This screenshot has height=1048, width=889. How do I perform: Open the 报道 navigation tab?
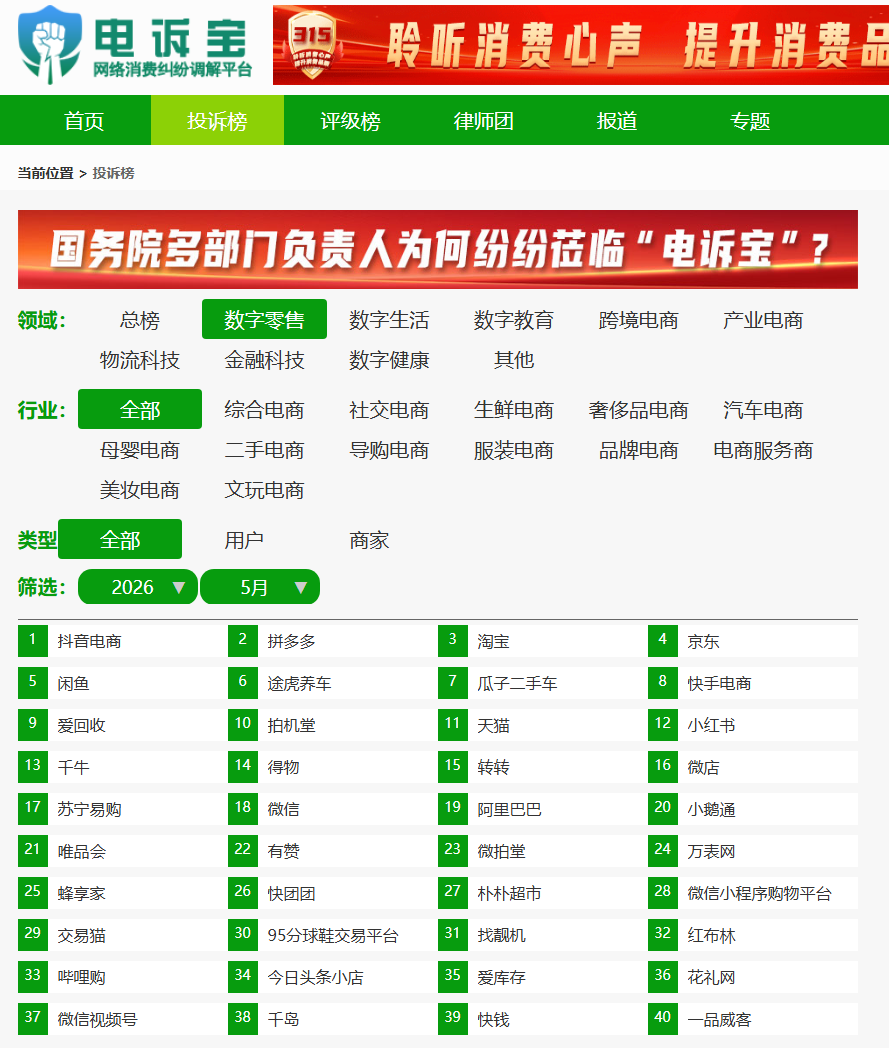pos(616,121)
